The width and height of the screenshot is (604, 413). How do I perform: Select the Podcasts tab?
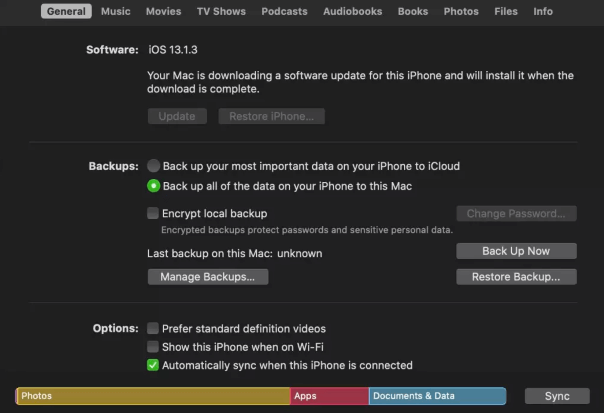point(284,11)
